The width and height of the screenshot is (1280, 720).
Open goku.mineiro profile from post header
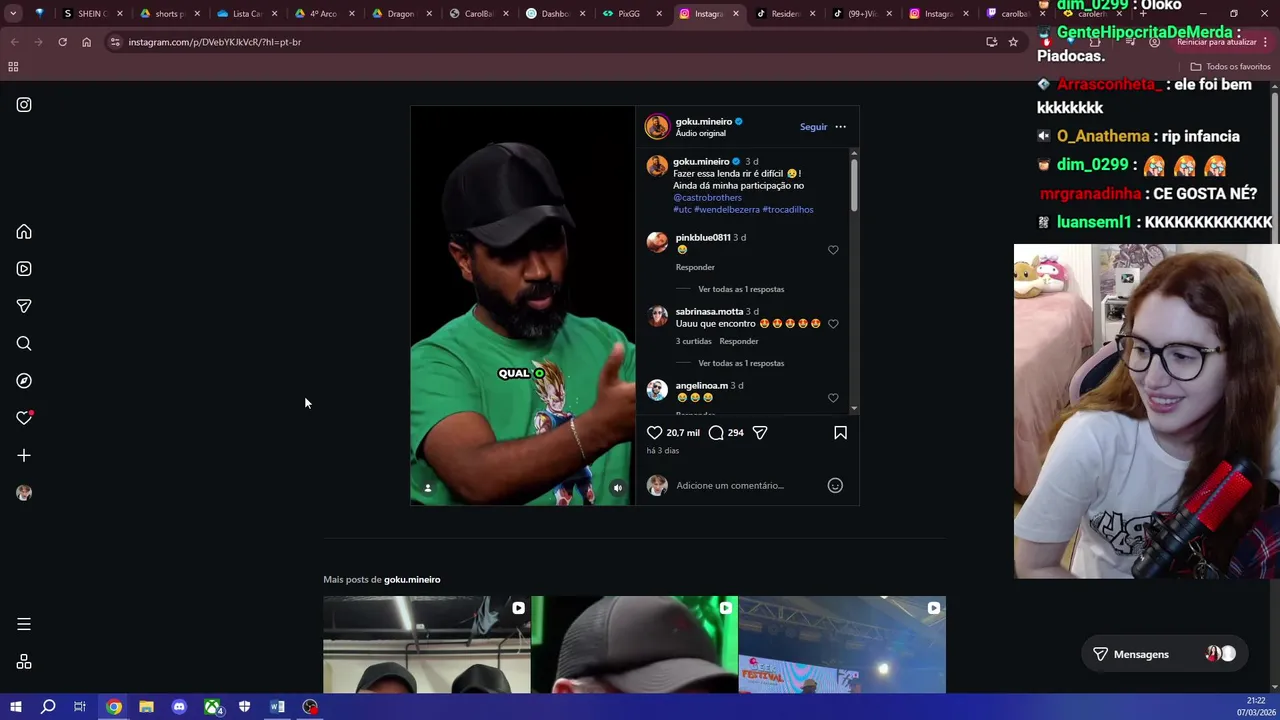(703, 122)
